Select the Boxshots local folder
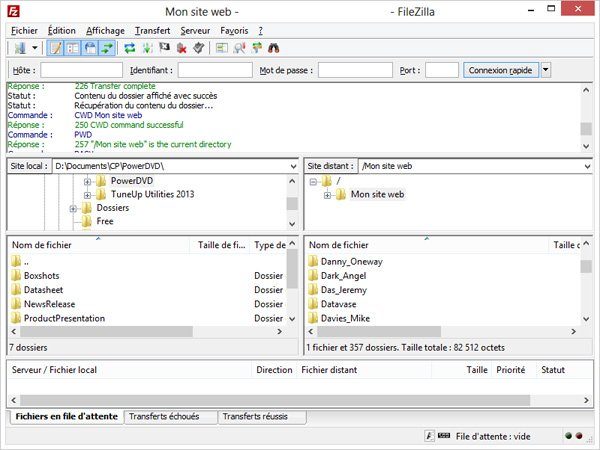Viewport: 600px width, 450px height. pyautogui.click(x=41, y=276)
